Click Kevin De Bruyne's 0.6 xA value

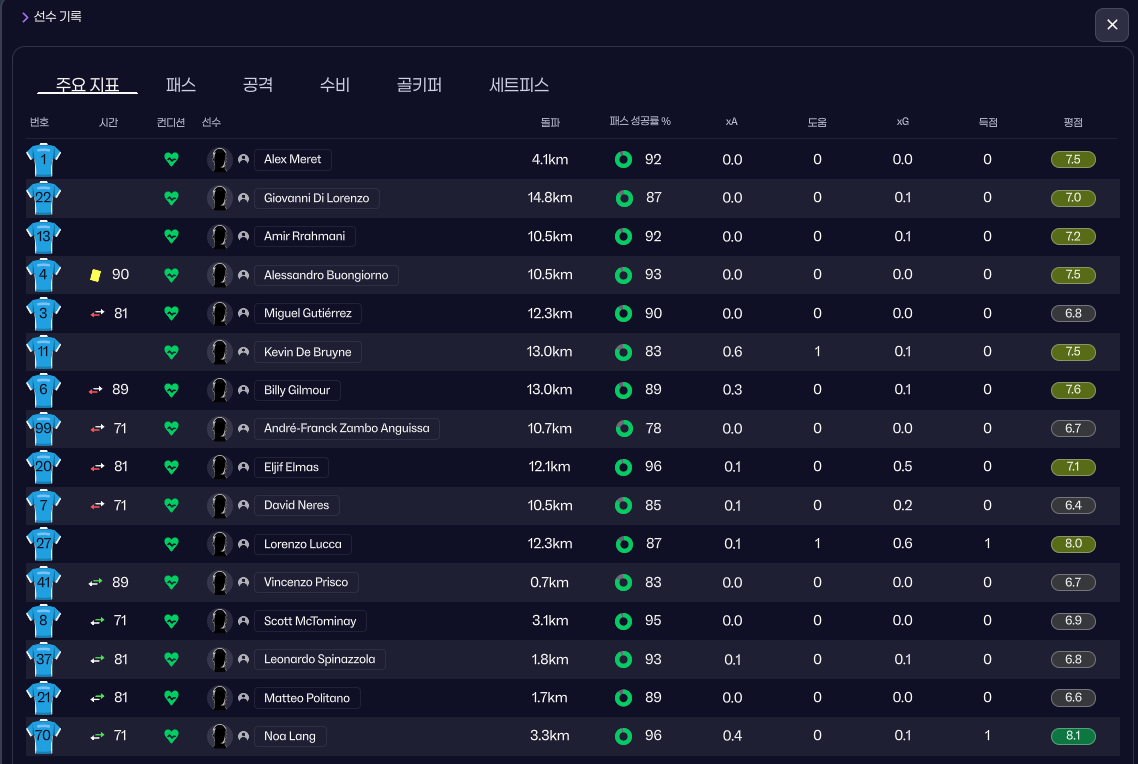[732, 352]
